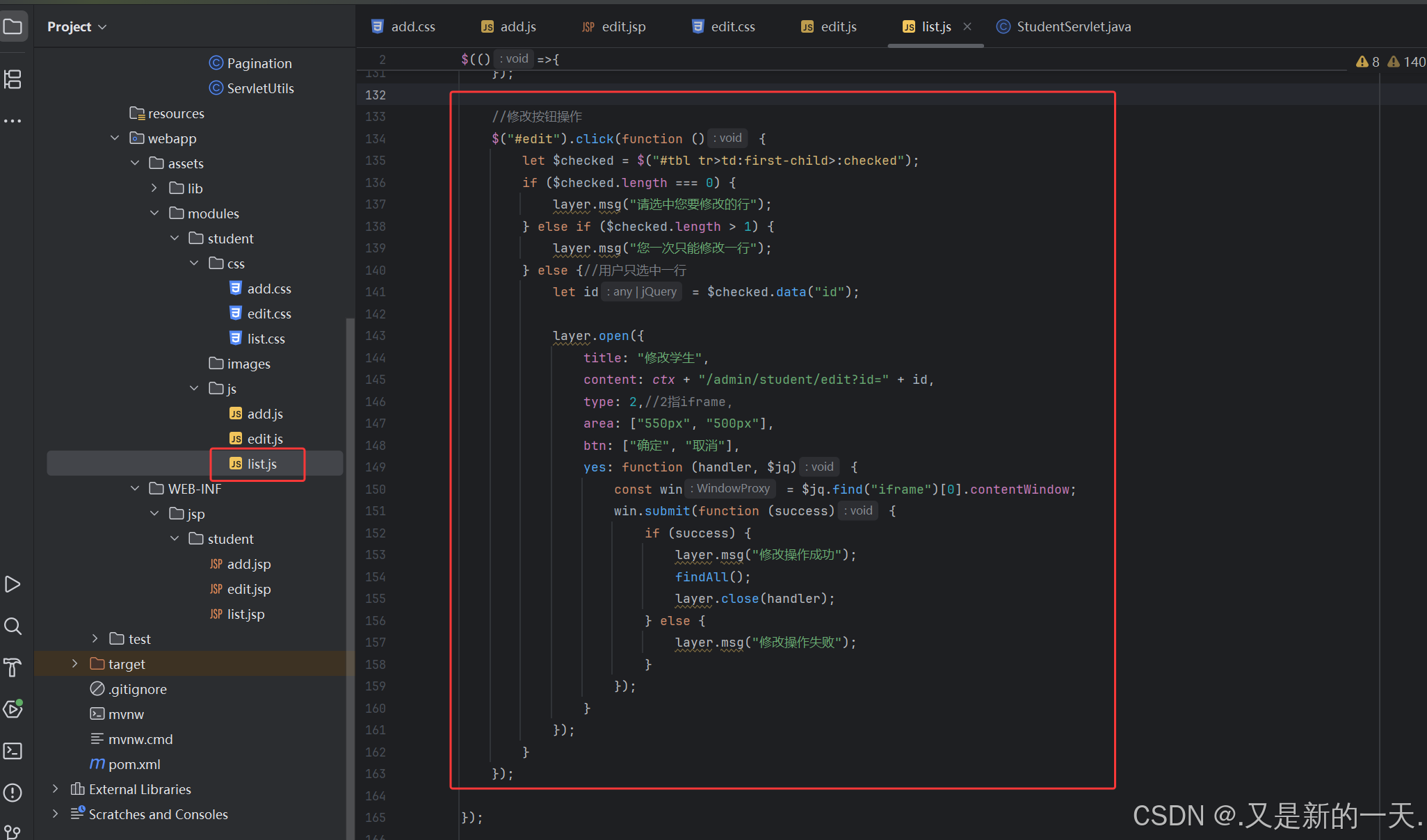Expand Scratches and Consoles node

coord(56,814)
